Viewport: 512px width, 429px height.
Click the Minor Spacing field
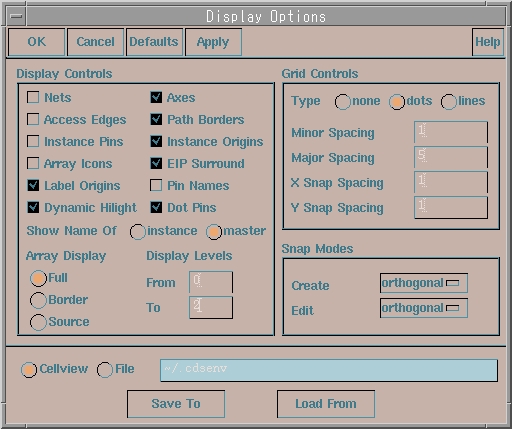pyautogui.click(x=451, y=132)
